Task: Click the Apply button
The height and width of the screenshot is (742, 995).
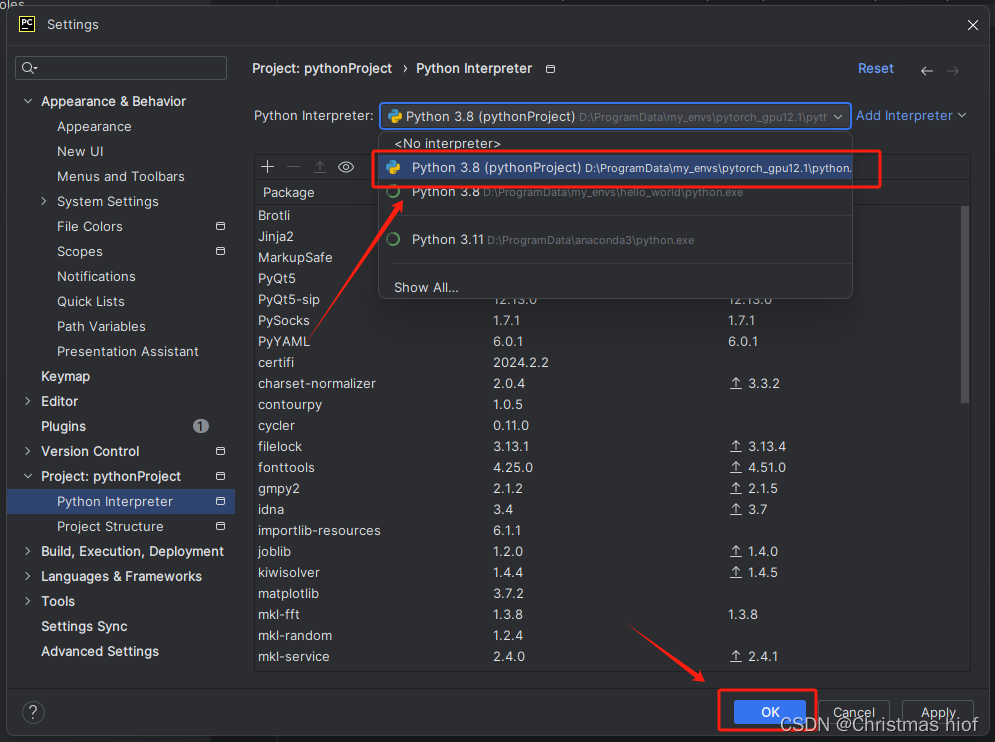Action: click(x=938, y=712)
